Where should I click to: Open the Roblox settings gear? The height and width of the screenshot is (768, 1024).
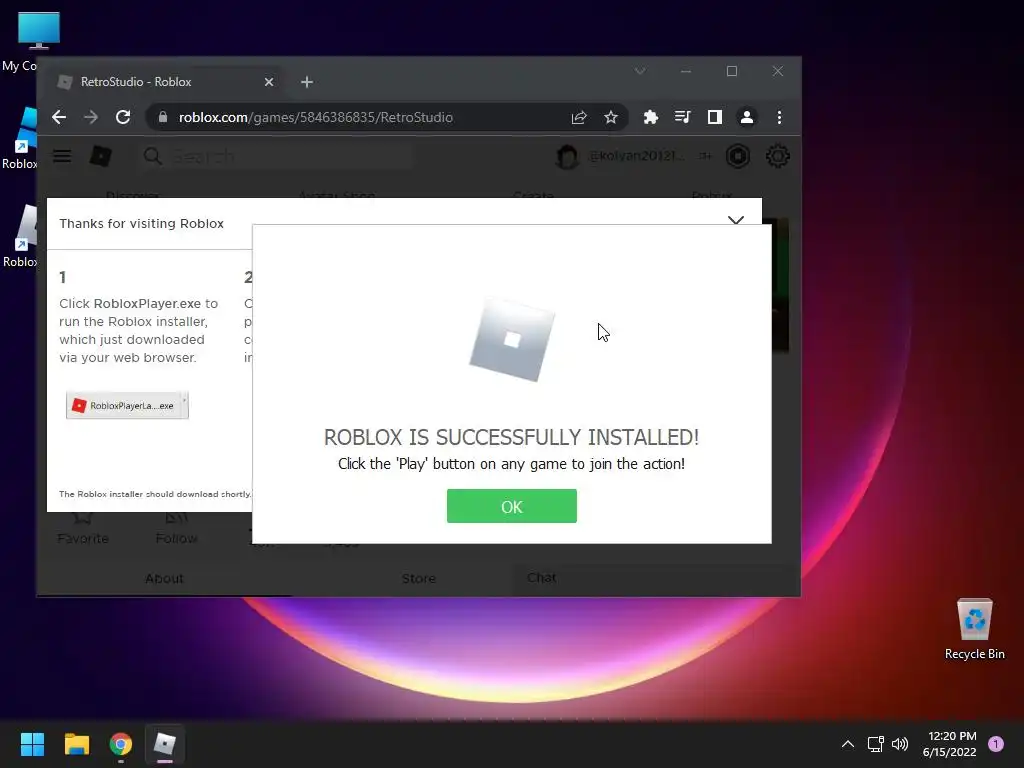pos(777,157)
